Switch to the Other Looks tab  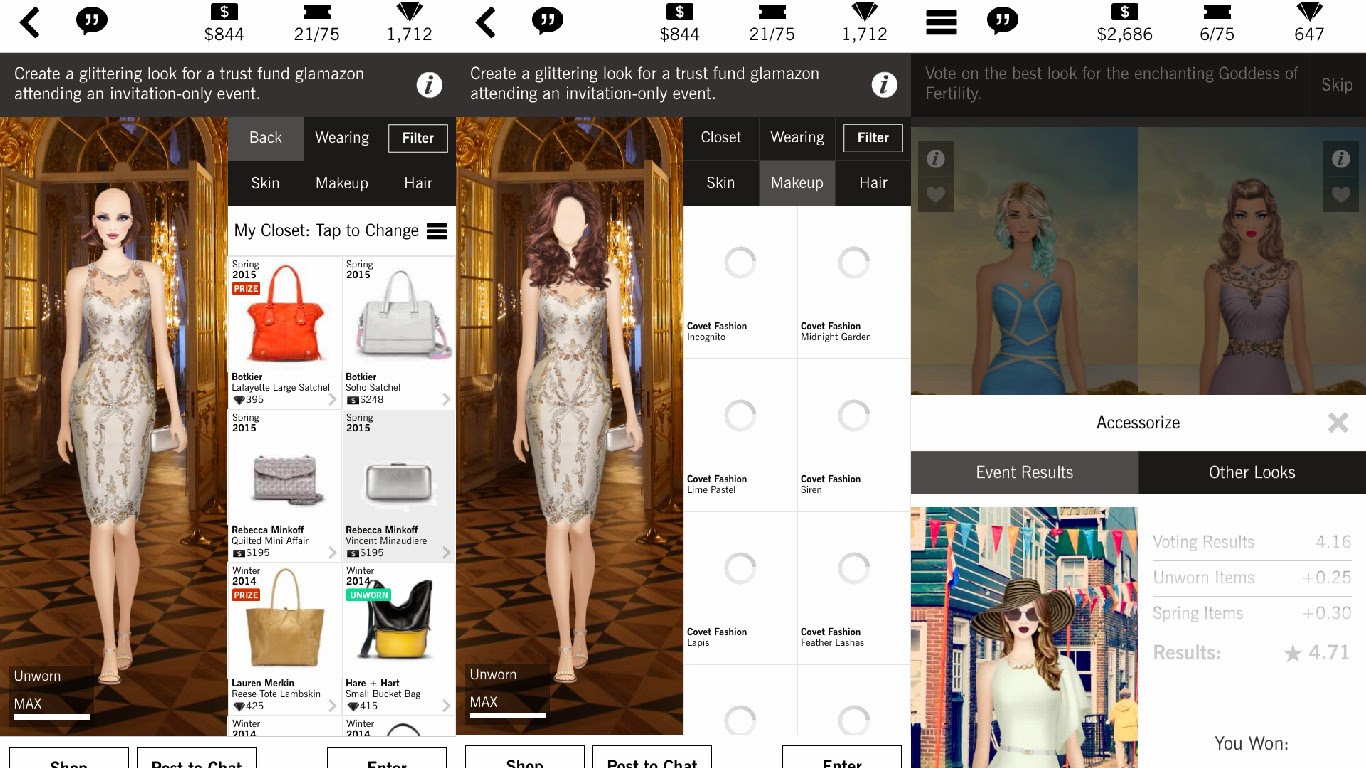click(1252, 472)
